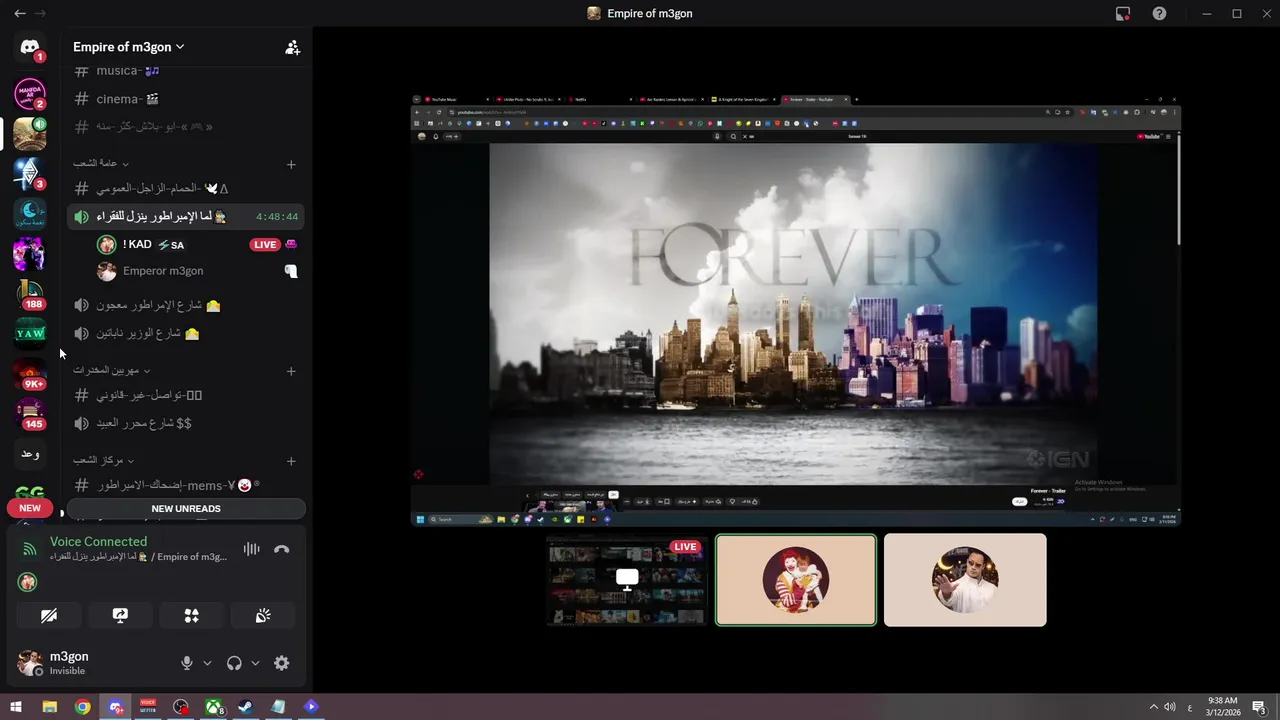Open the ابو-بلاش-كثر-منه channel

point(185,126)
